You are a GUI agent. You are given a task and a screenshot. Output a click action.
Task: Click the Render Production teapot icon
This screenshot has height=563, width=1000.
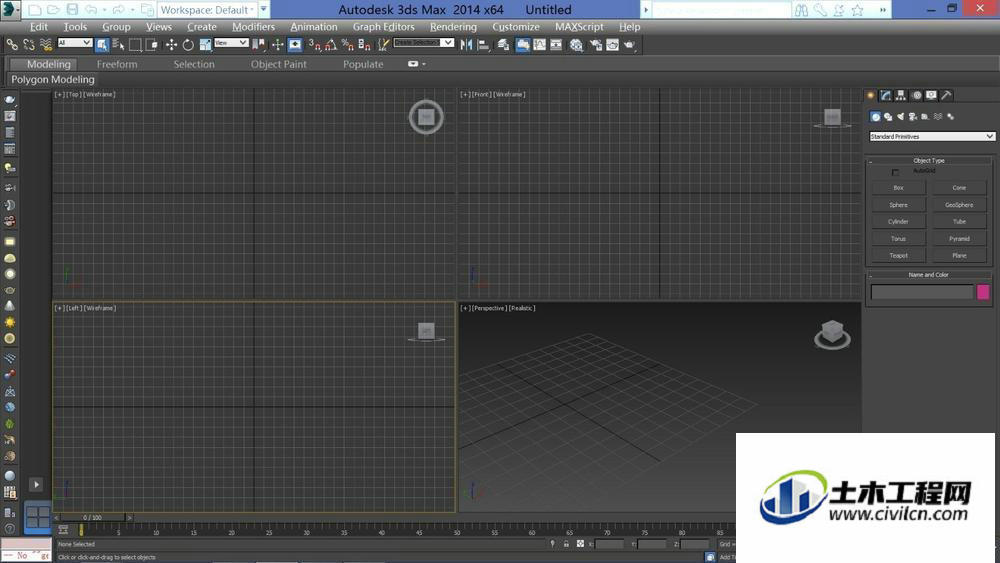click(629, 45)
